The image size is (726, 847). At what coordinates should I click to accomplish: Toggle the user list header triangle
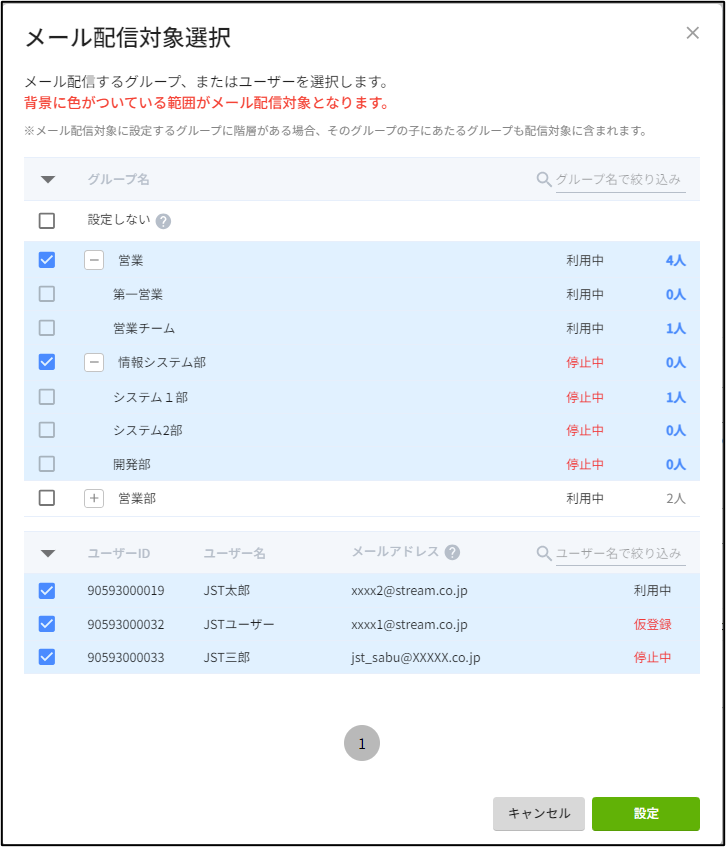click(48, 554)
